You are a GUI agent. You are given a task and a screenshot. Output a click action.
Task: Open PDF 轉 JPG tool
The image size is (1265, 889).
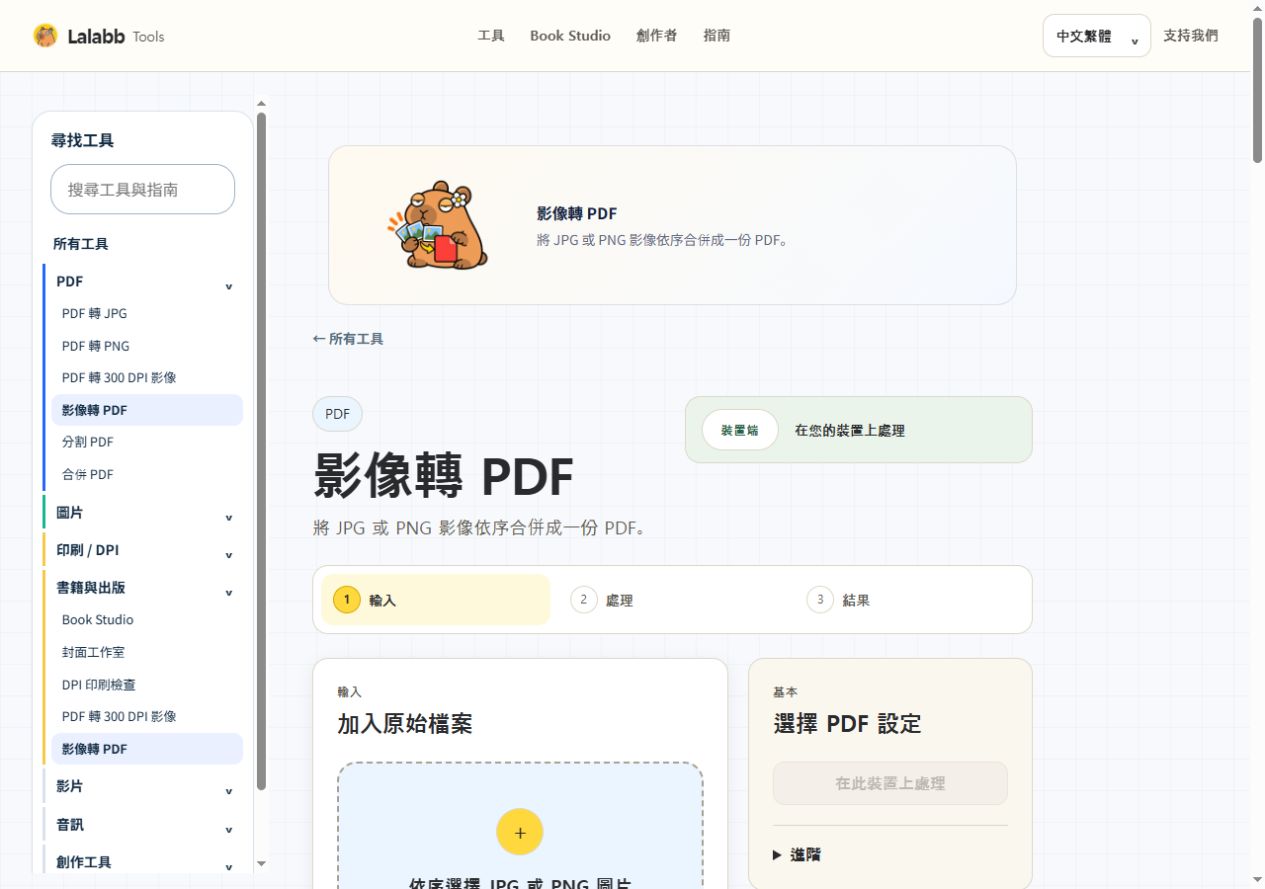(147, 314)
